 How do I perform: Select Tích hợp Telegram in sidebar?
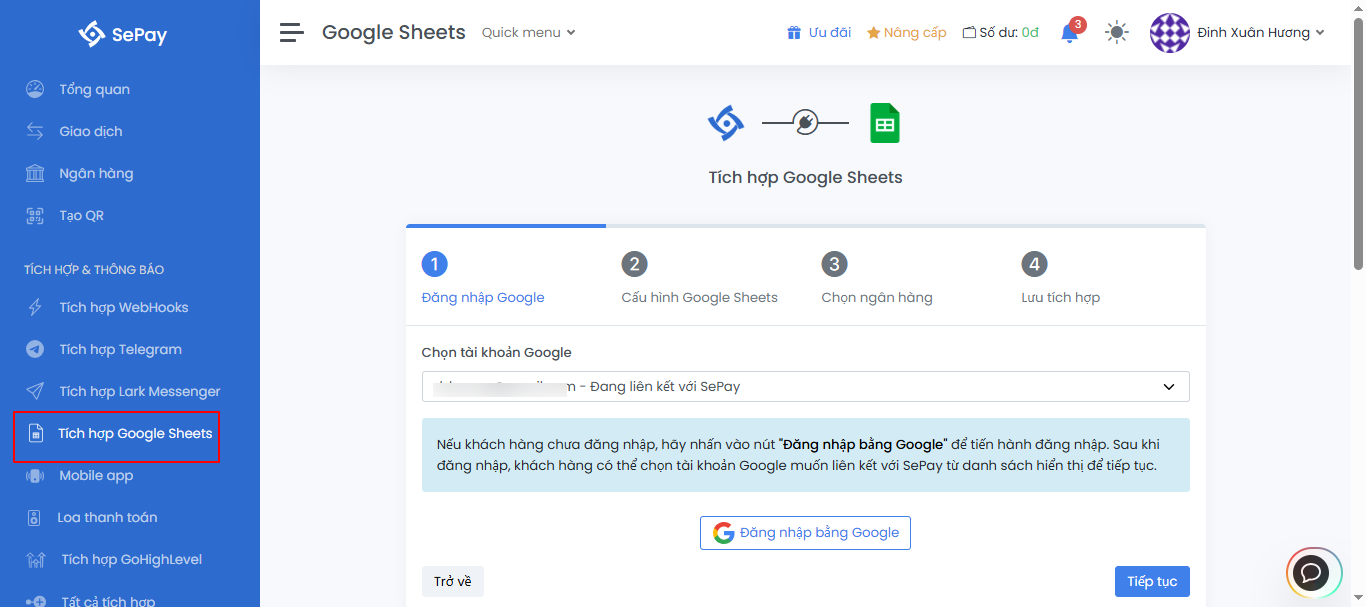point(120,349)
